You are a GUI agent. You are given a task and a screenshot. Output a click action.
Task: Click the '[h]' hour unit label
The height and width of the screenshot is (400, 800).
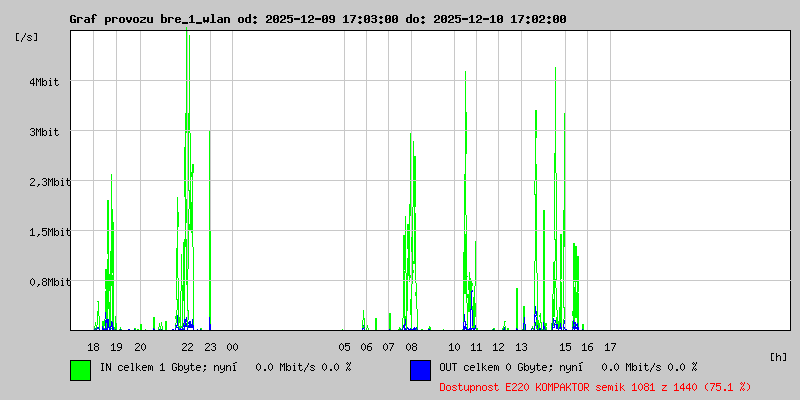[778, 357]
